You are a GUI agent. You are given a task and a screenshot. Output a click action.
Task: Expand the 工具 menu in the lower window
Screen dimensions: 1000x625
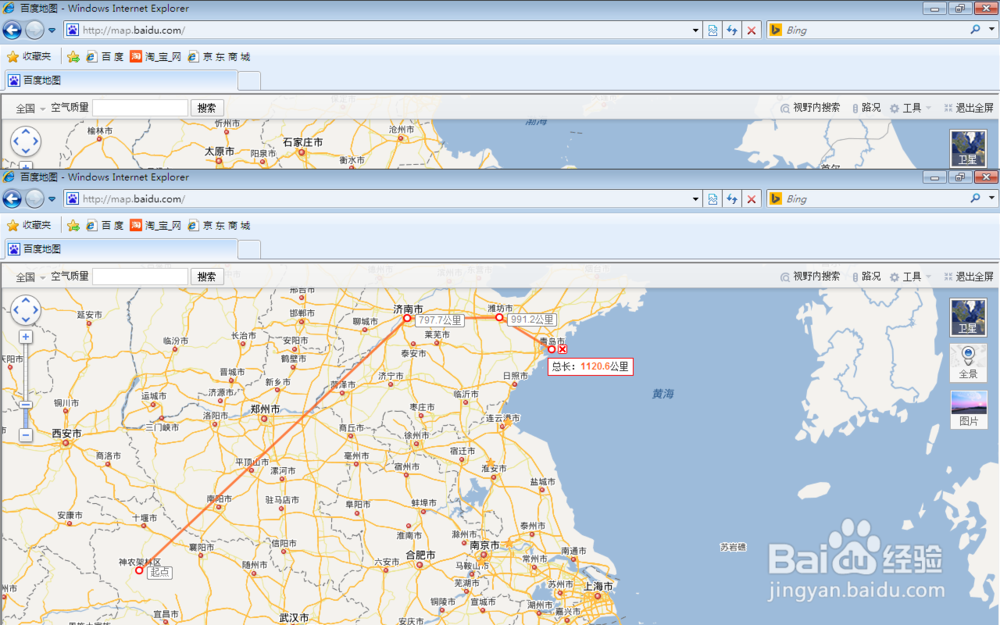click(x=911, y=277)
